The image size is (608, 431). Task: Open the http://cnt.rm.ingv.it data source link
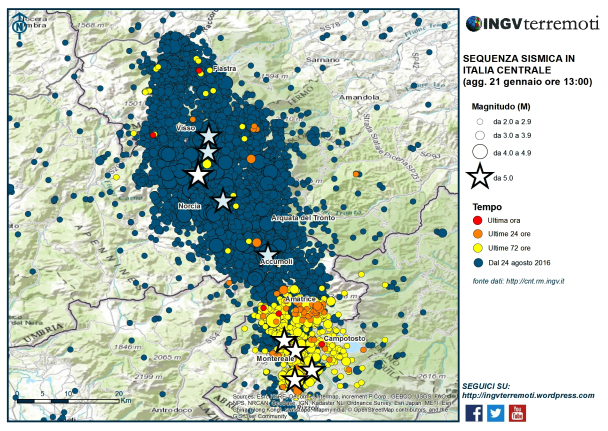pos(535,281)
